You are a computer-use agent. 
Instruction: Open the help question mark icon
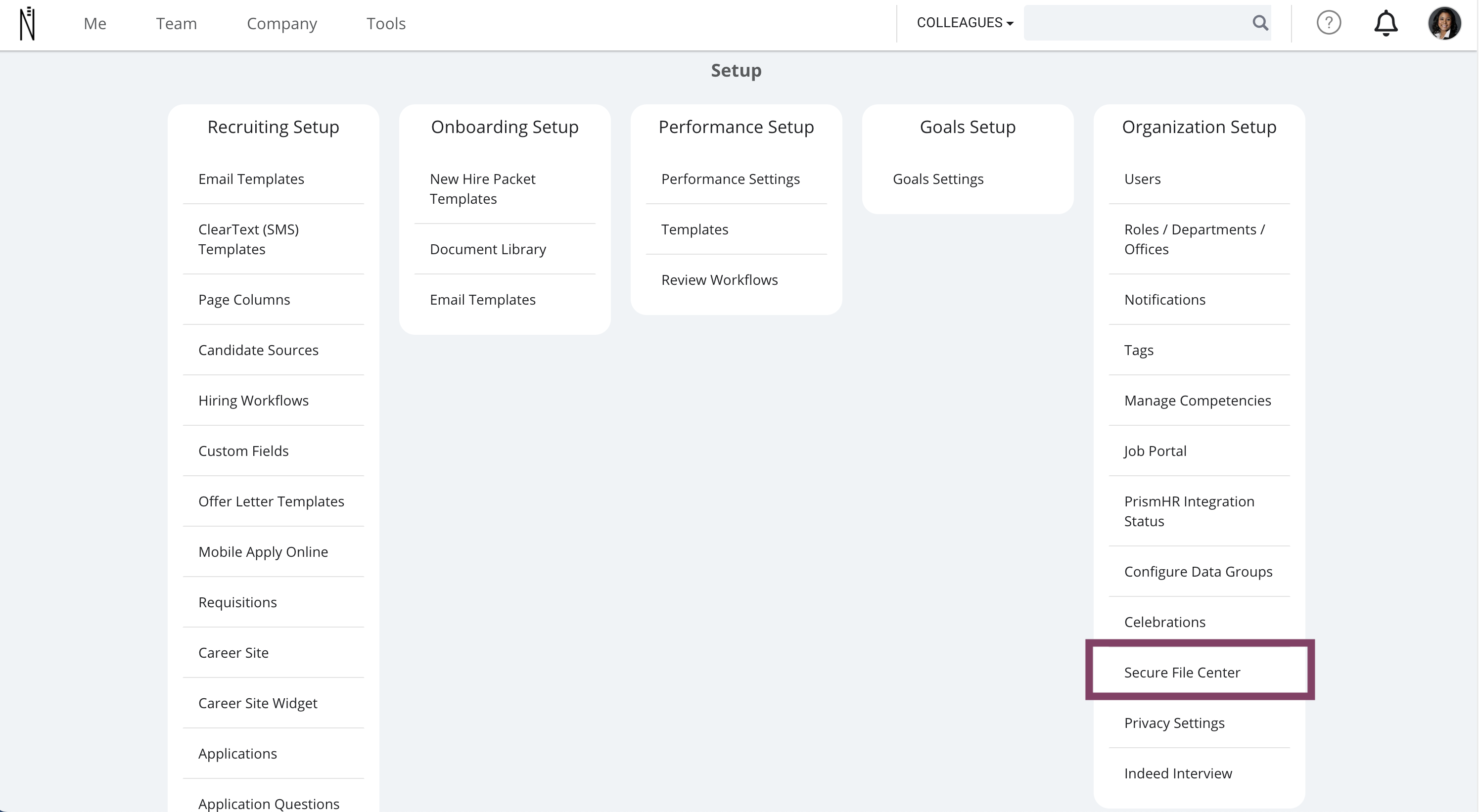pos(1329,23)
